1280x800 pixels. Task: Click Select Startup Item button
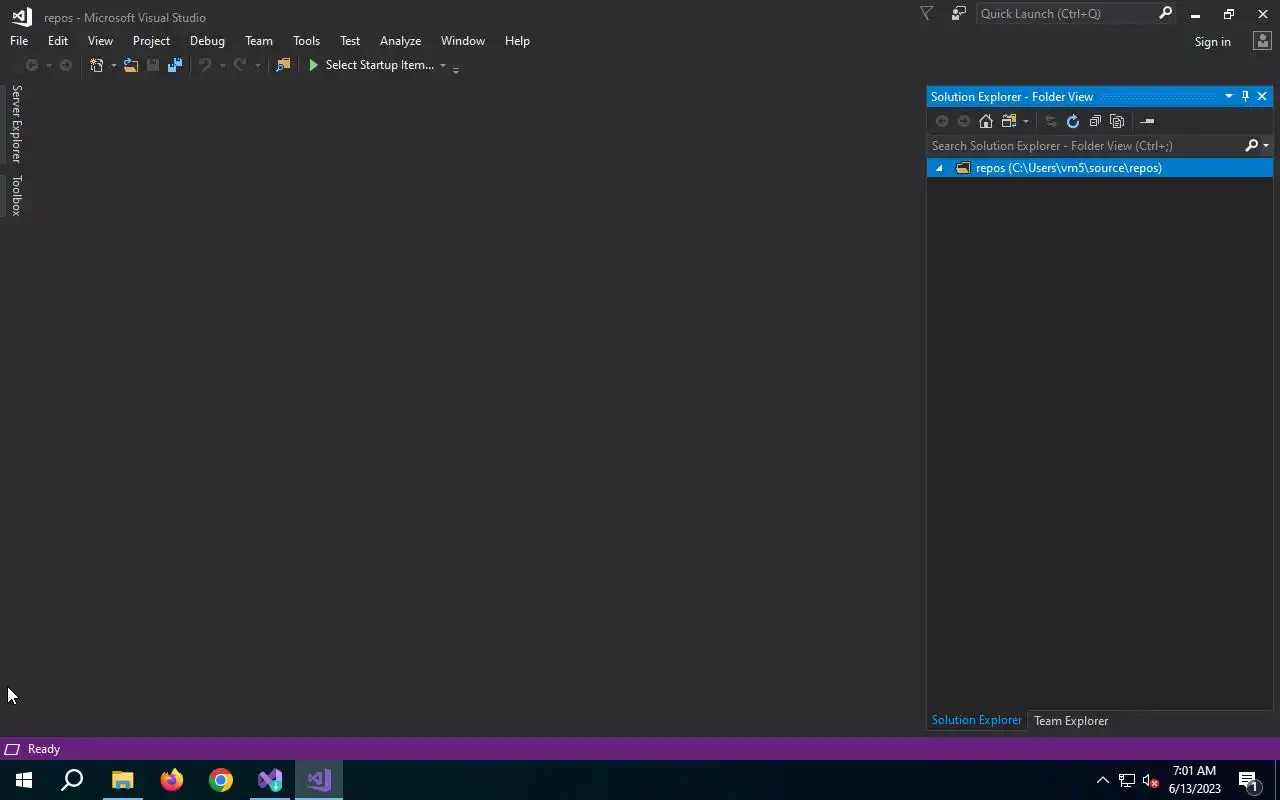[380, 65]
